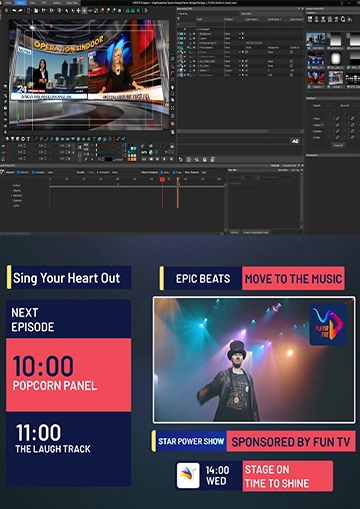Pick the yellow swatch in color palette grid
This screenshot has width=360, height=509.
pyautogui.click(x=132, y=149)
